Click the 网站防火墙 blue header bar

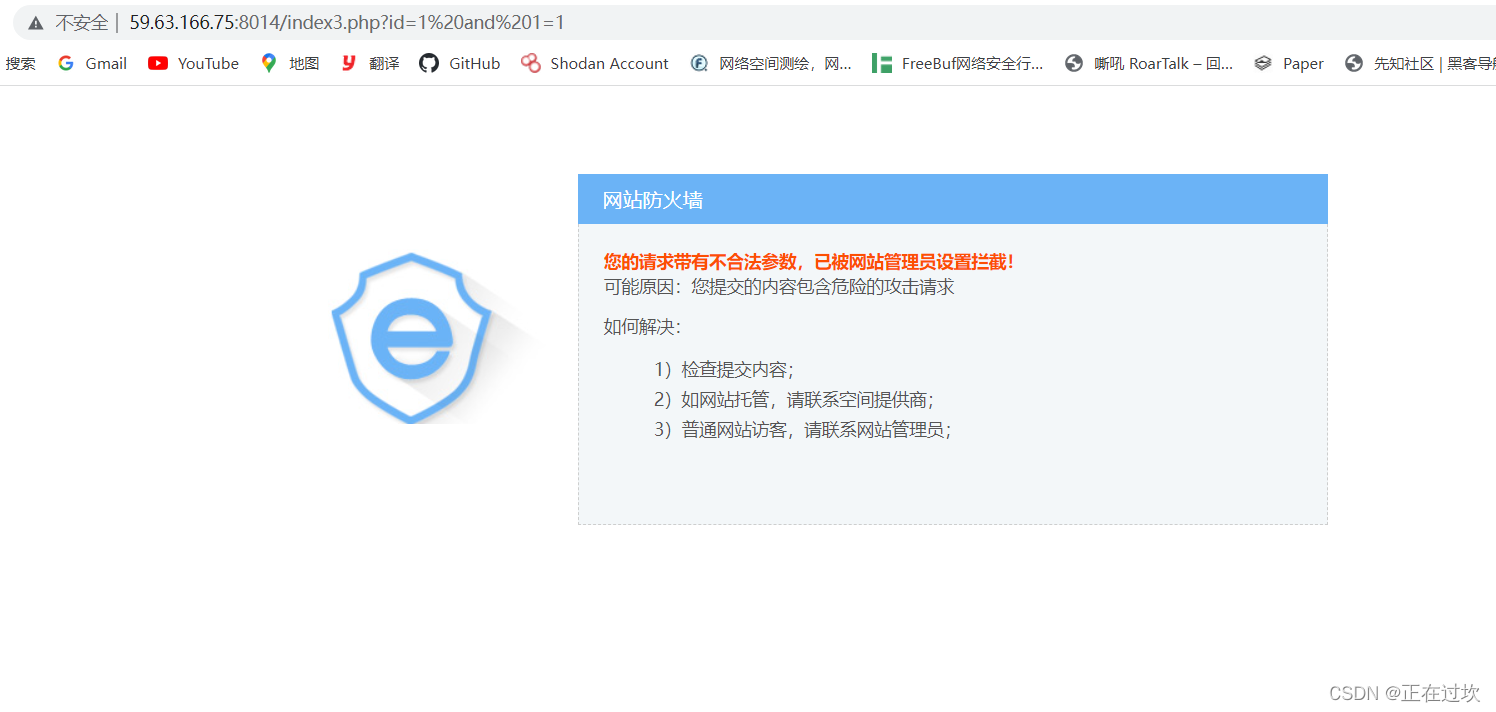(952, 199)
